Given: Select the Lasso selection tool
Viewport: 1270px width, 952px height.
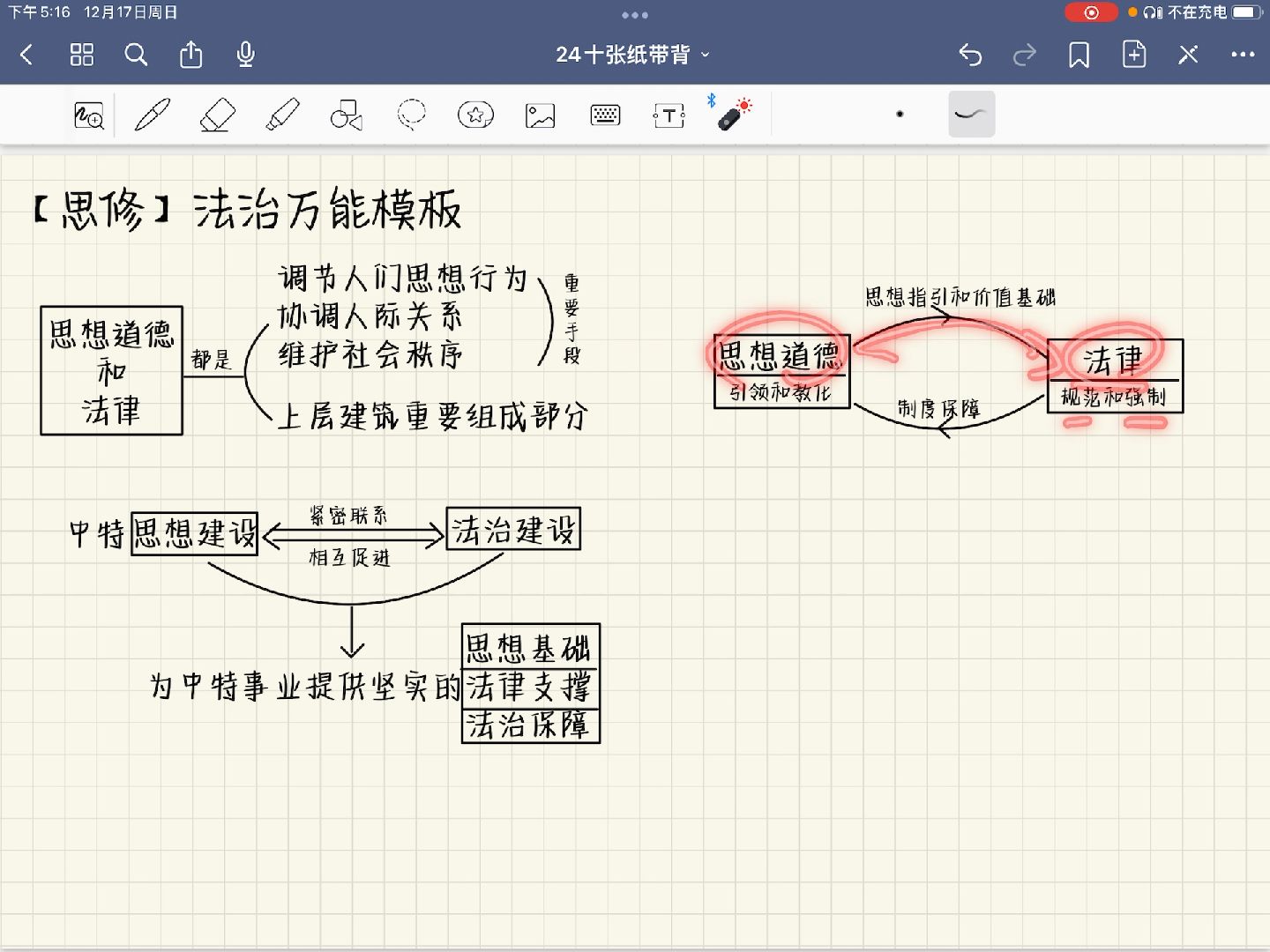Looking at the screenshot, I should coord(411,115).
